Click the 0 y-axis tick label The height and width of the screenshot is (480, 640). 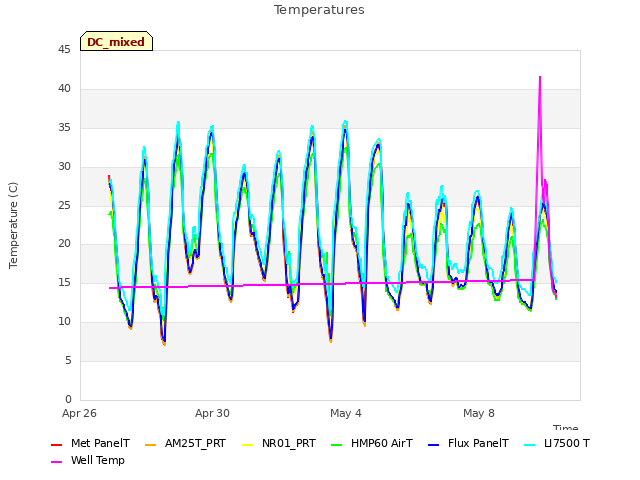[68, 399]
